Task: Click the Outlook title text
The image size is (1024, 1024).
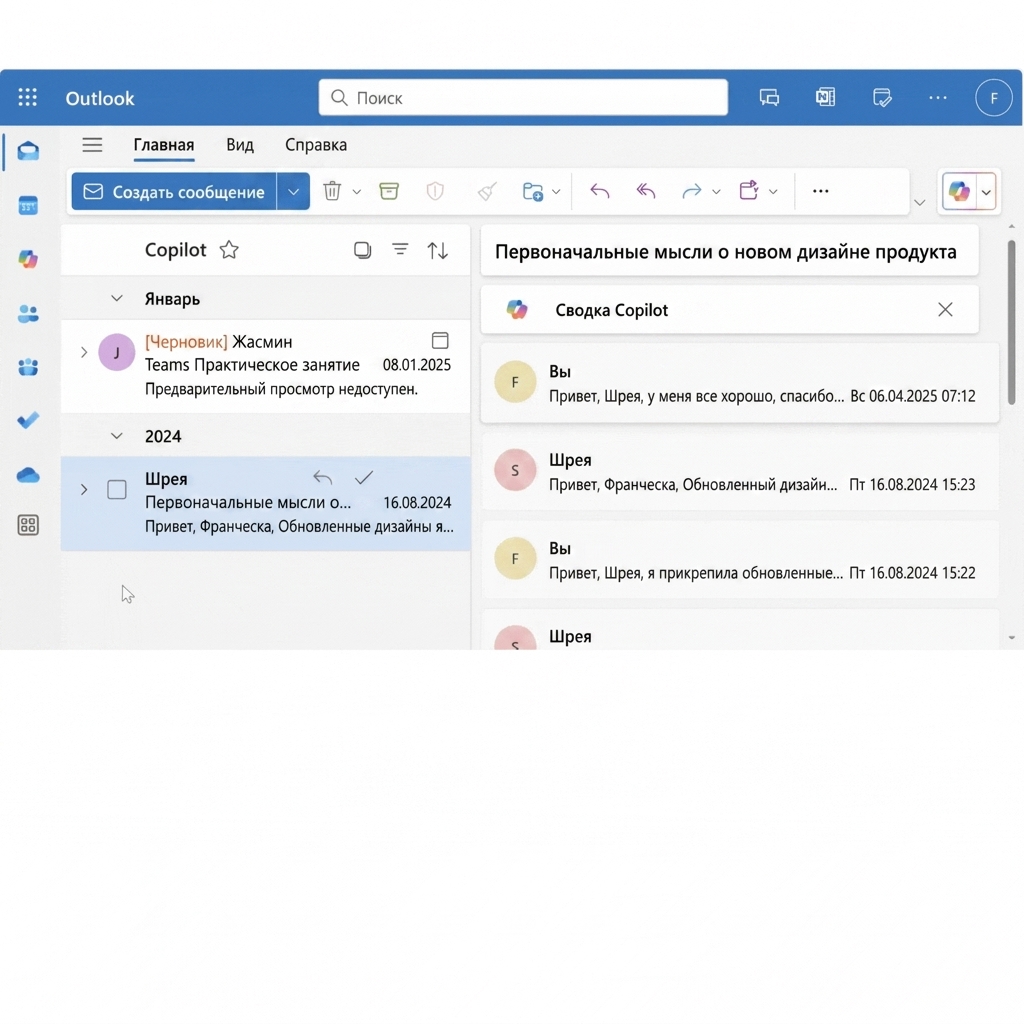Action: 100,98
